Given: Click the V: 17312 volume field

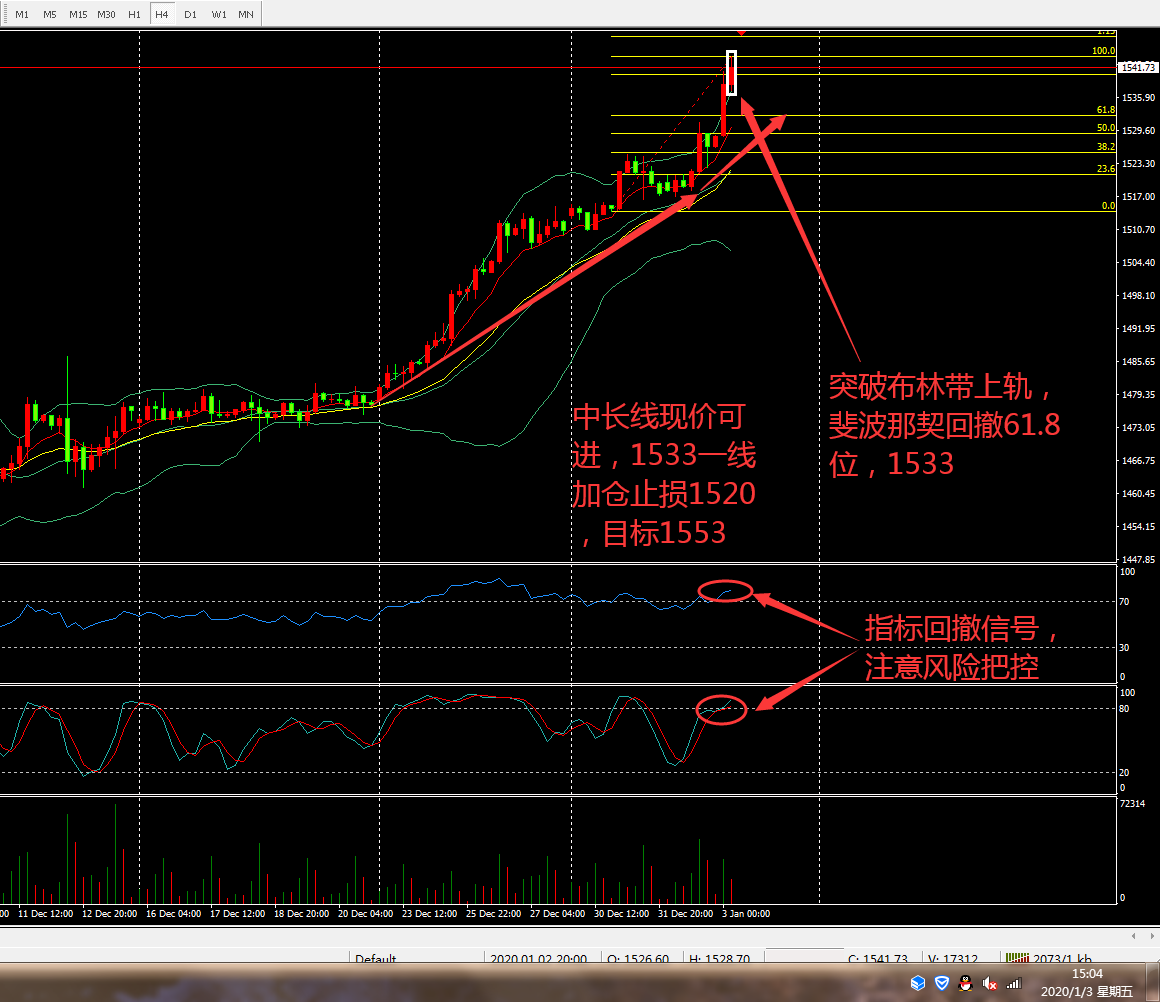Looking at the screenshot, I should (953, 958).
